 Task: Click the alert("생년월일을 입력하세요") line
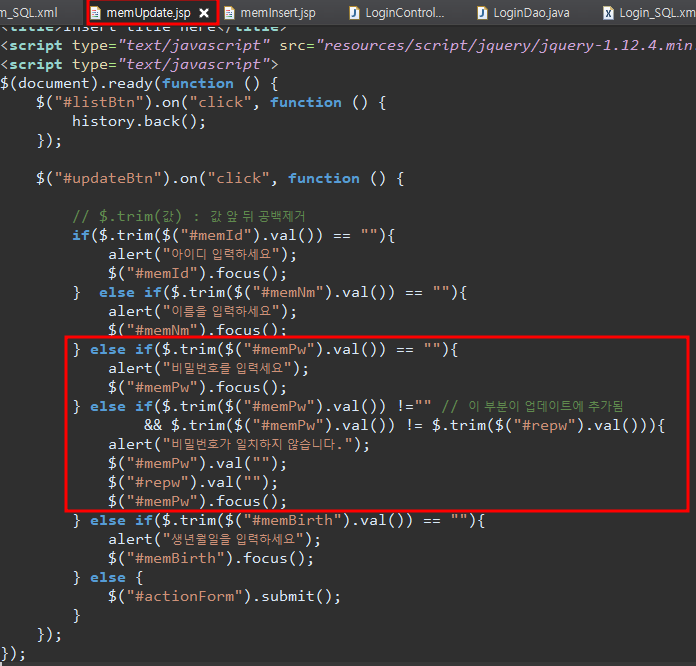214,539
